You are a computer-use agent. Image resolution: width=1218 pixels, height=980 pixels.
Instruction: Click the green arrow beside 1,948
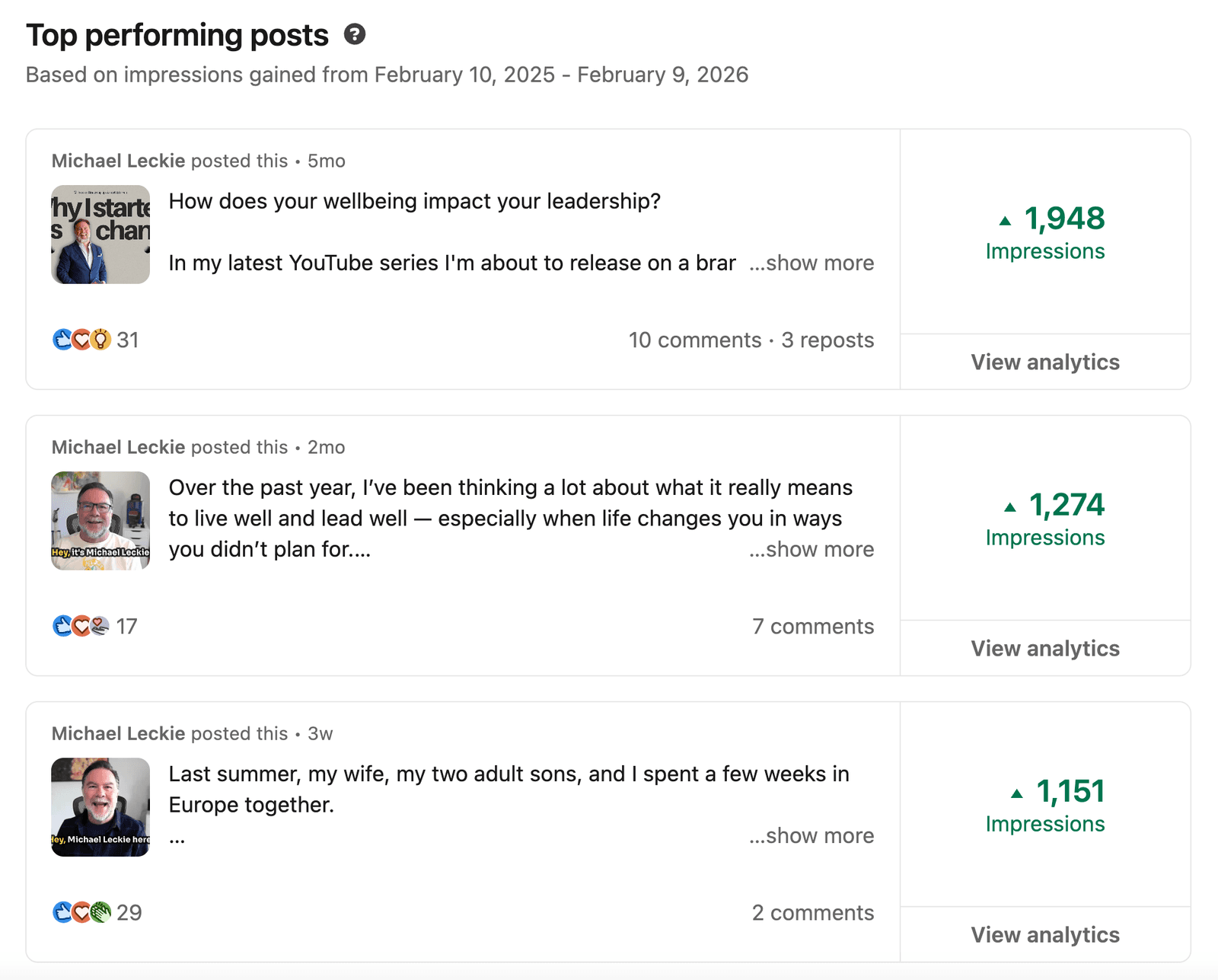[x=1005, y=221]
